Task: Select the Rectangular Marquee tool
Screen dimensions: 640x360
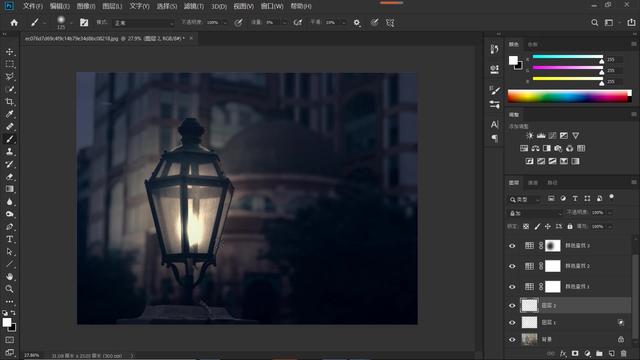Action: [9, 64]
